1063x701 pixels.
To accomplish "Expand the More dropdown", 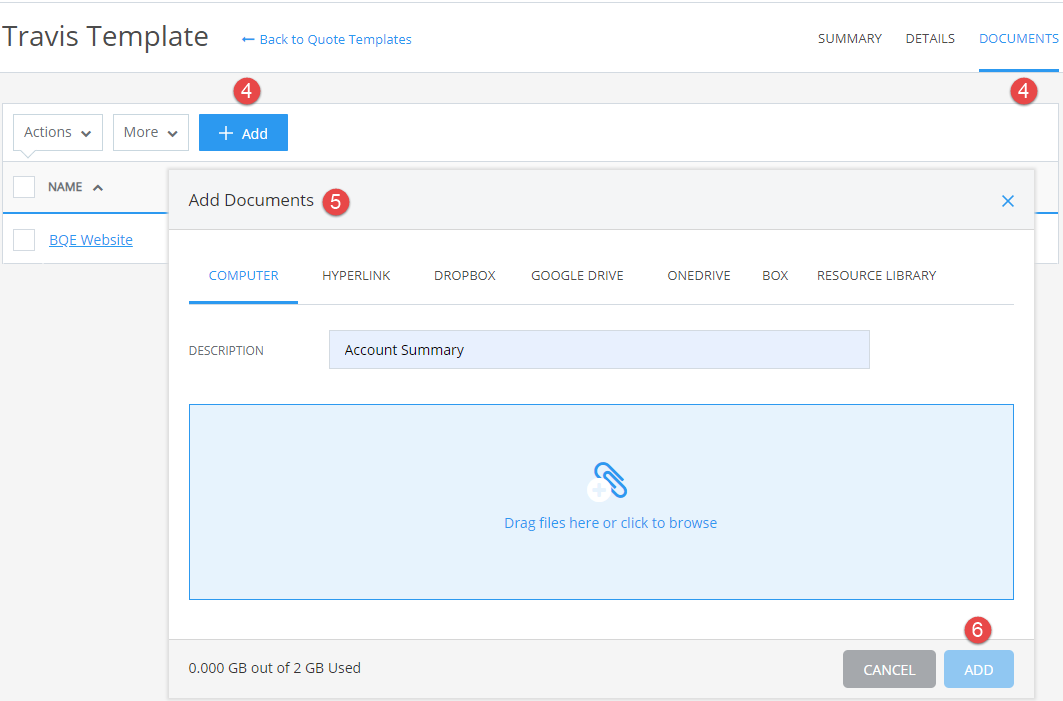I will coord(151,132).
